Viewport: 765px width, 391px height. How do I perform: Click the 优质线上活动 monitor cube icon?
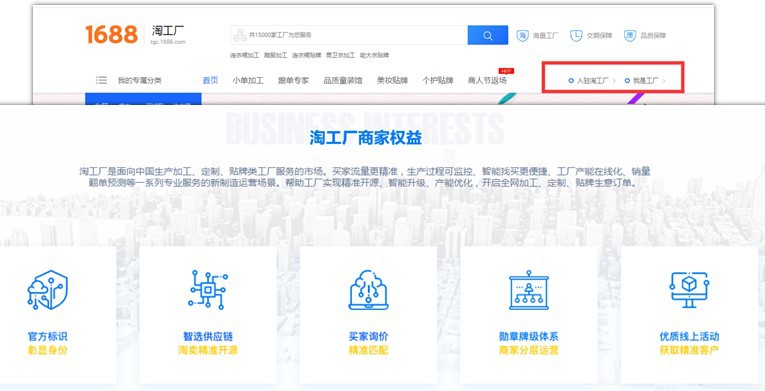click(689, 290)
